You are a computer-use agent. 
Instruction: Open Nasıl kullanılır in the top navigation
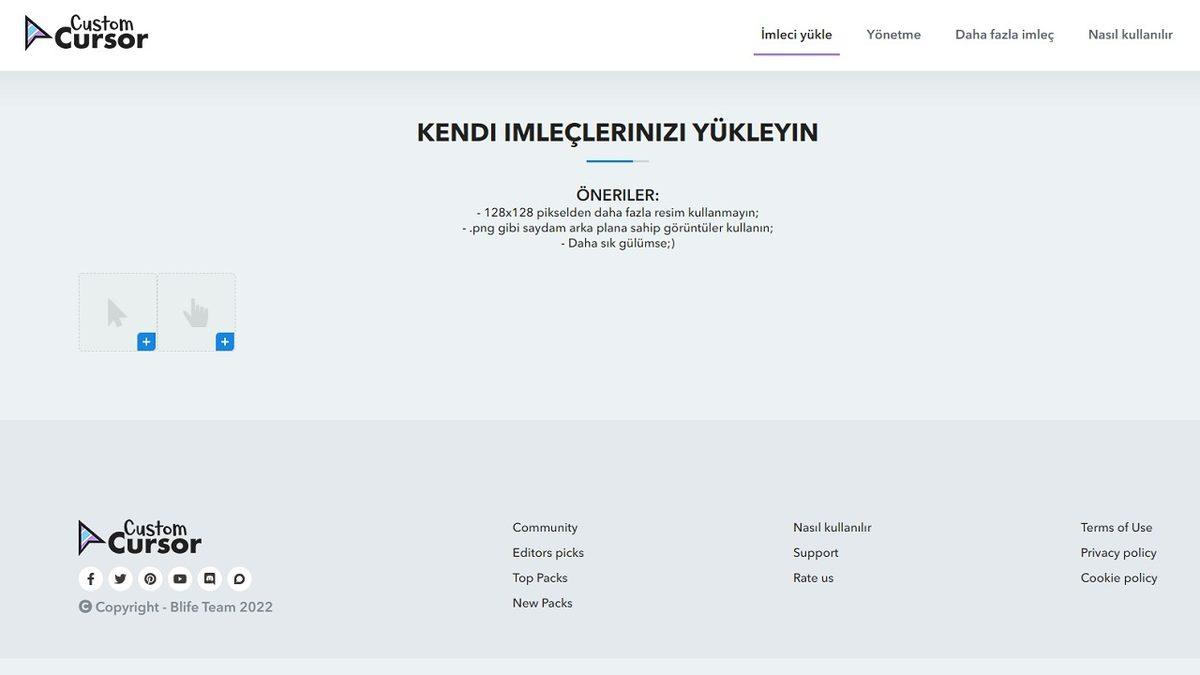point(1130,35)
